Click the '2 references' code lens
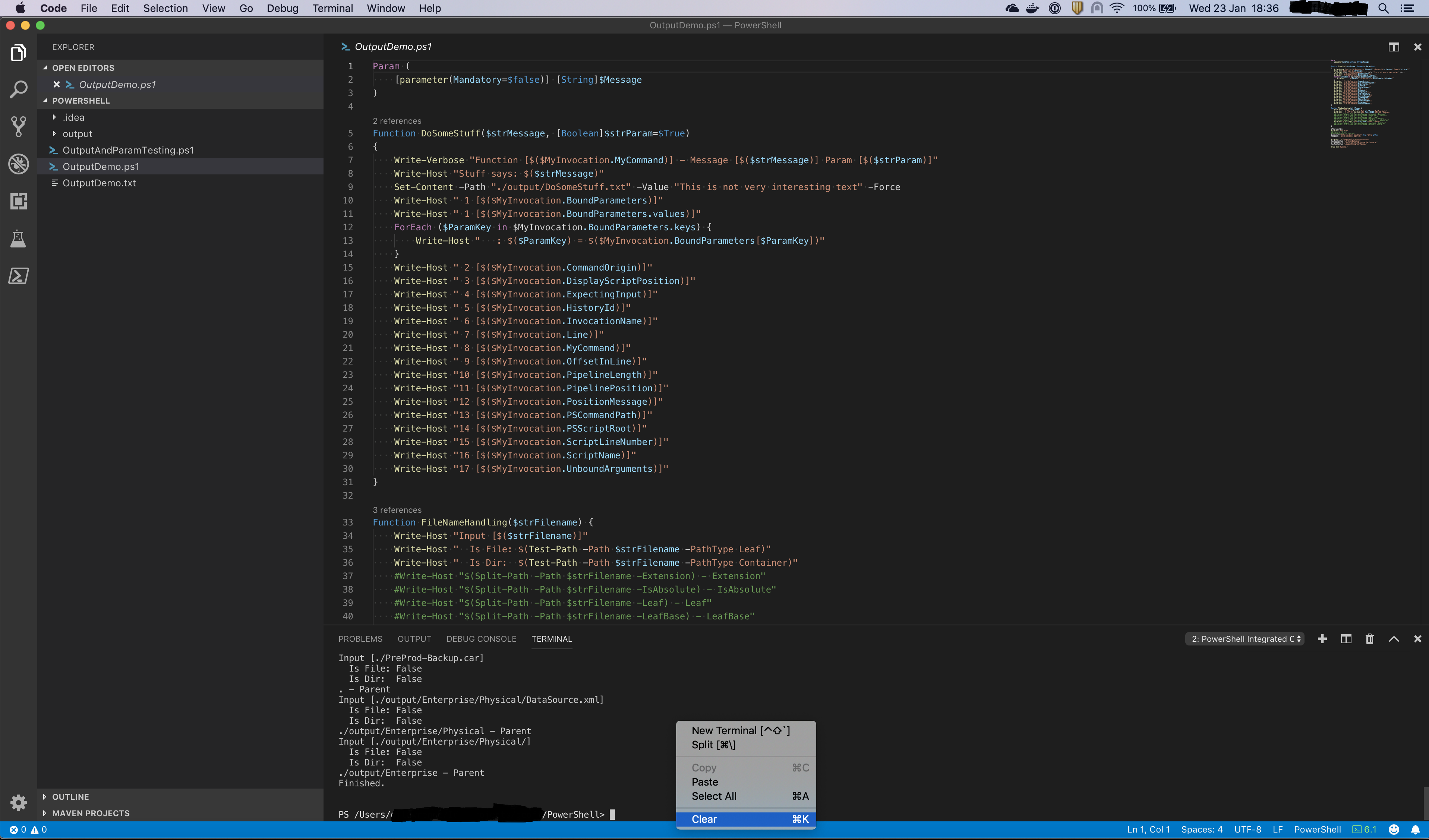This screenshot has width=1429, height=840. click(396, 121)
